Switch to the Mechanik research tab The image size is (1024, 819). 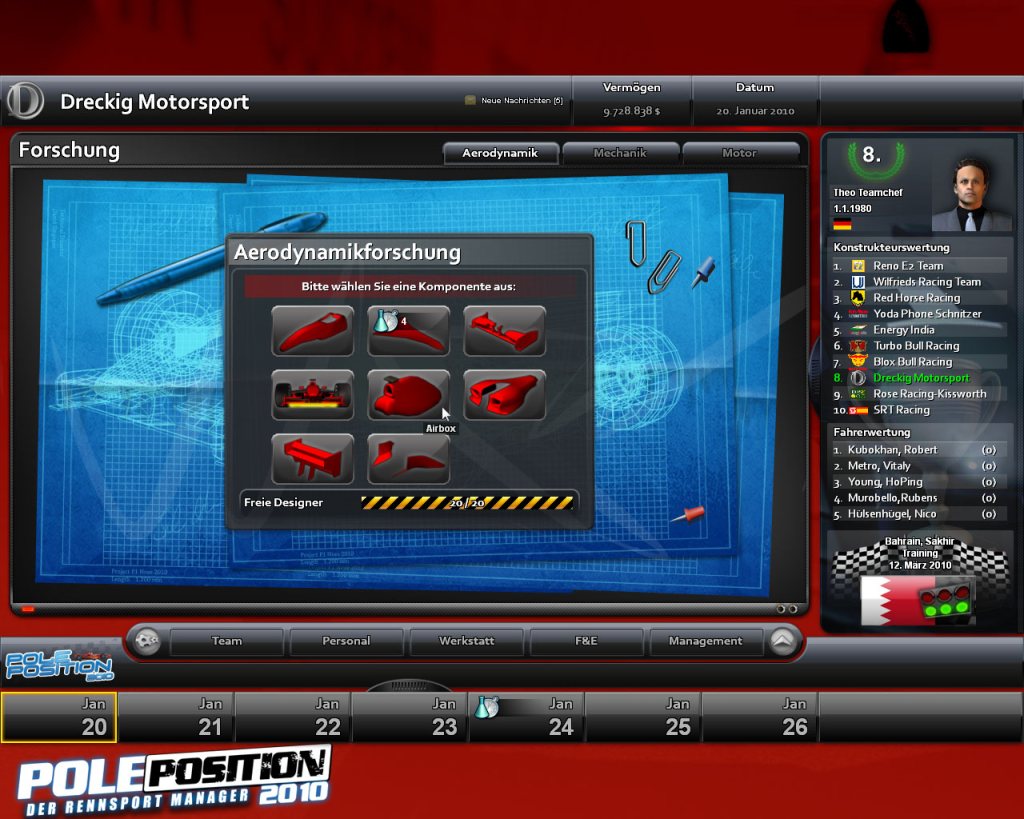[621, 153]
